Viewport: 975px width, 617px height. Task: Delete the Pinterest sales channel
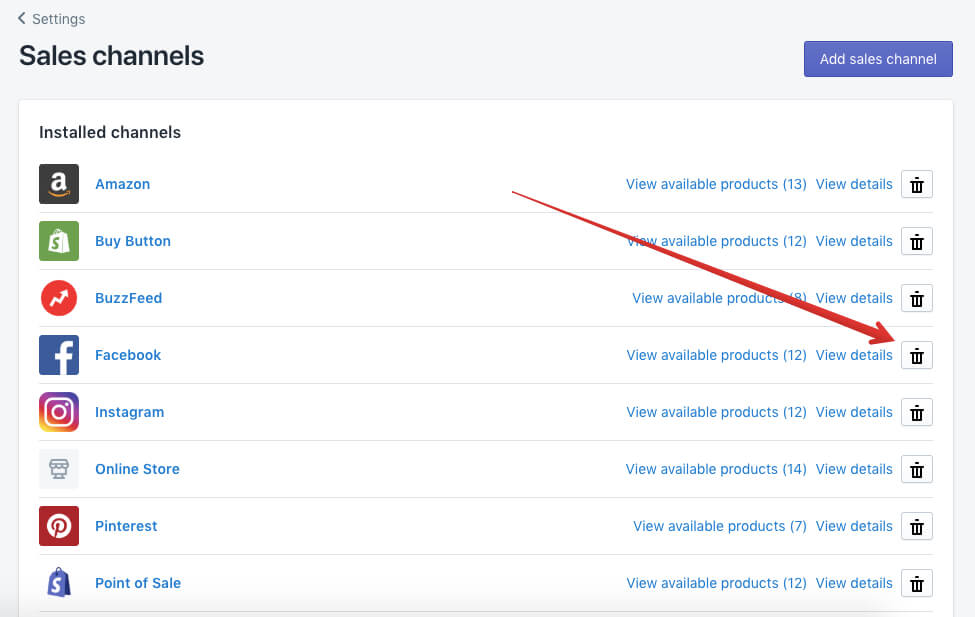(x=917, y=527)
